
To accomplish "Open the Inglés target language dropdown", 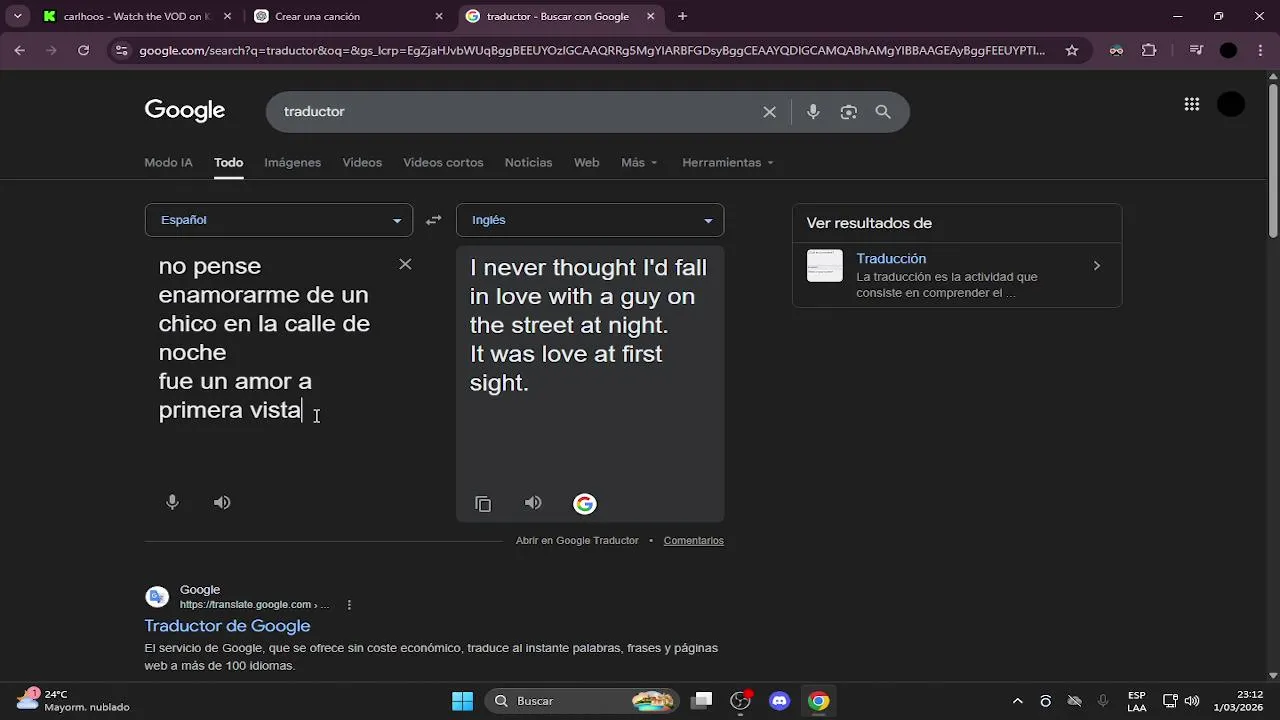I will click(x=590, y=220).
